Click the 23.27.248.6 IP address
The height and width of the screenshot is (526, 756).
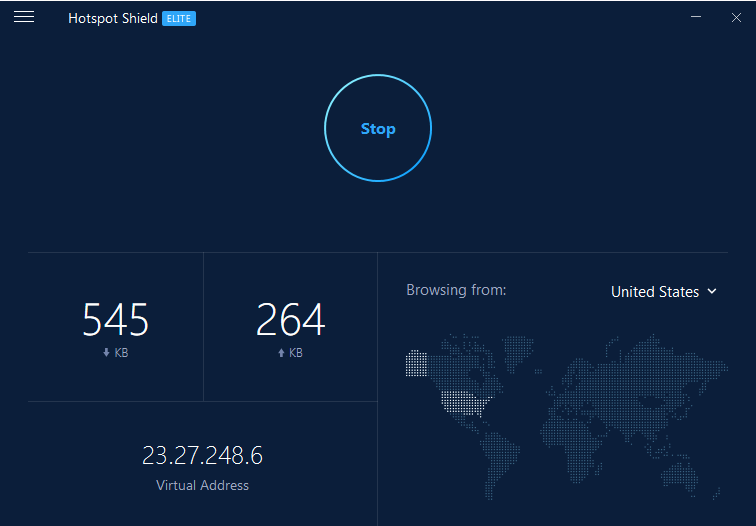pyautogui.click(x=202, y=455)
